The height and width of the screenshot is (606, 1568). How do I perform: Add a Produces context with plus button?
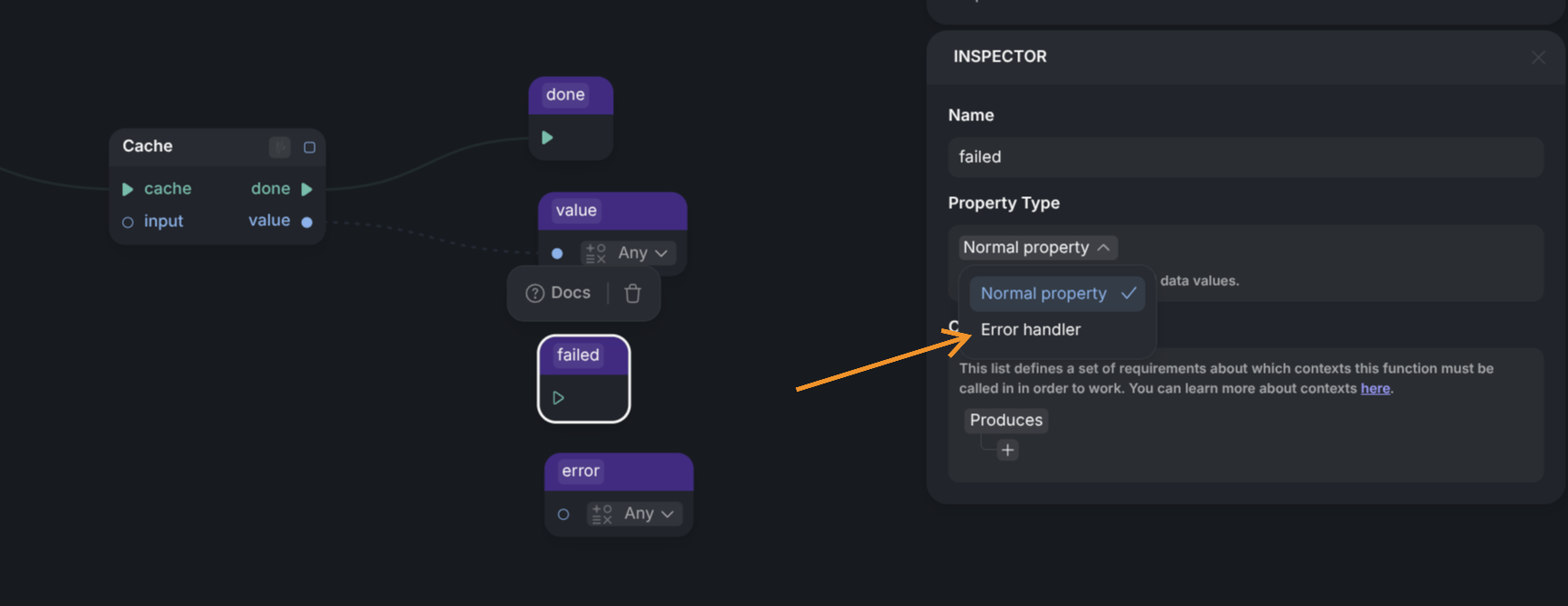tap(1007, 450)
